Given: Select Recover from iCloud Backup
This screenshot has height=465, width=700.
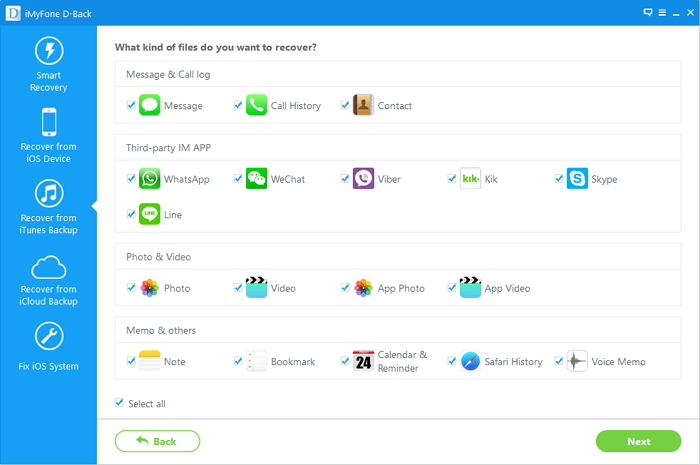Looking at the screenshot, I should (49, 280).
